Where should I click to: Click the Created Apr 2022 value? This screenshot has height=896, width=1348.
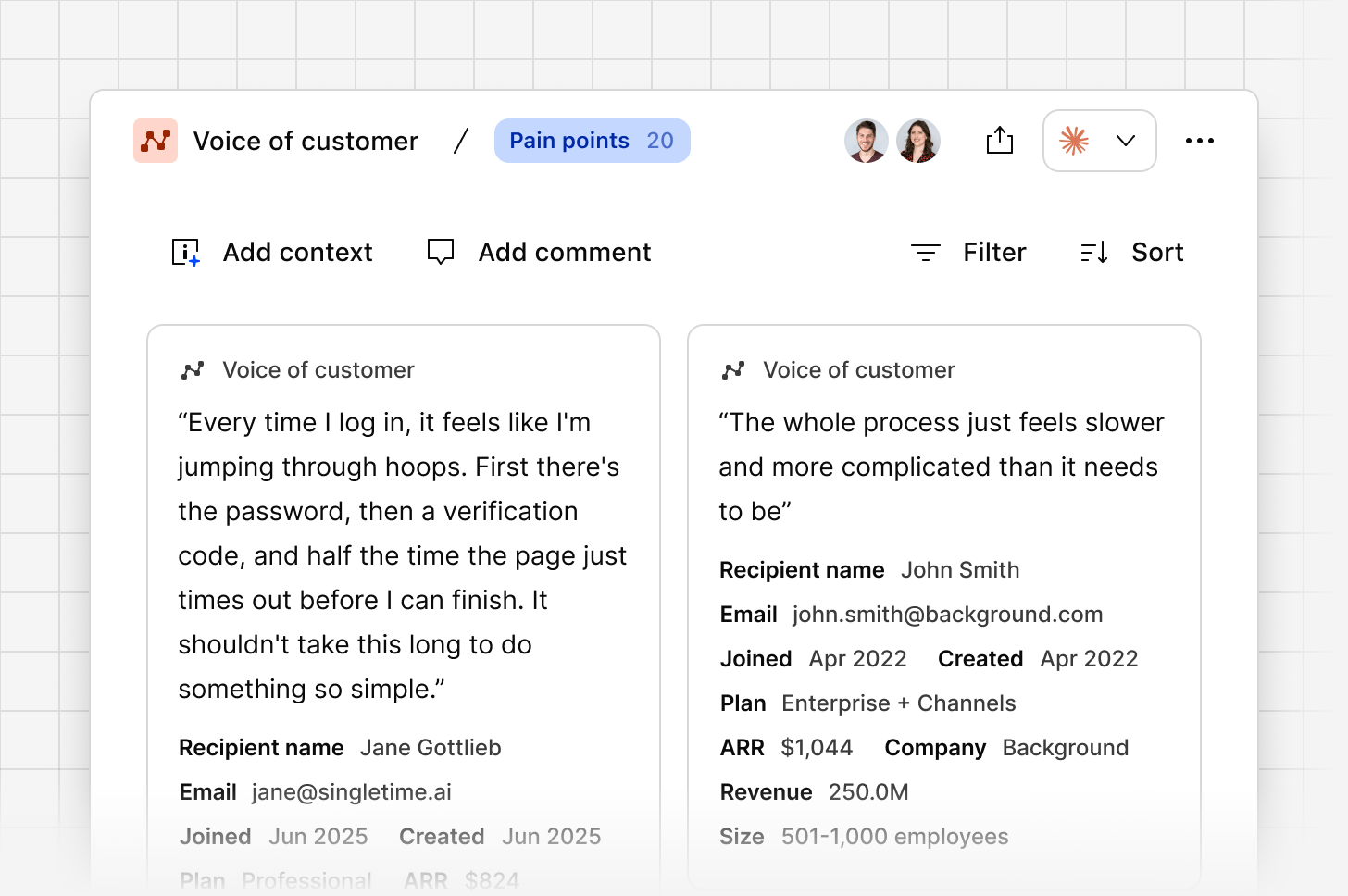(x=1090, y=659)
